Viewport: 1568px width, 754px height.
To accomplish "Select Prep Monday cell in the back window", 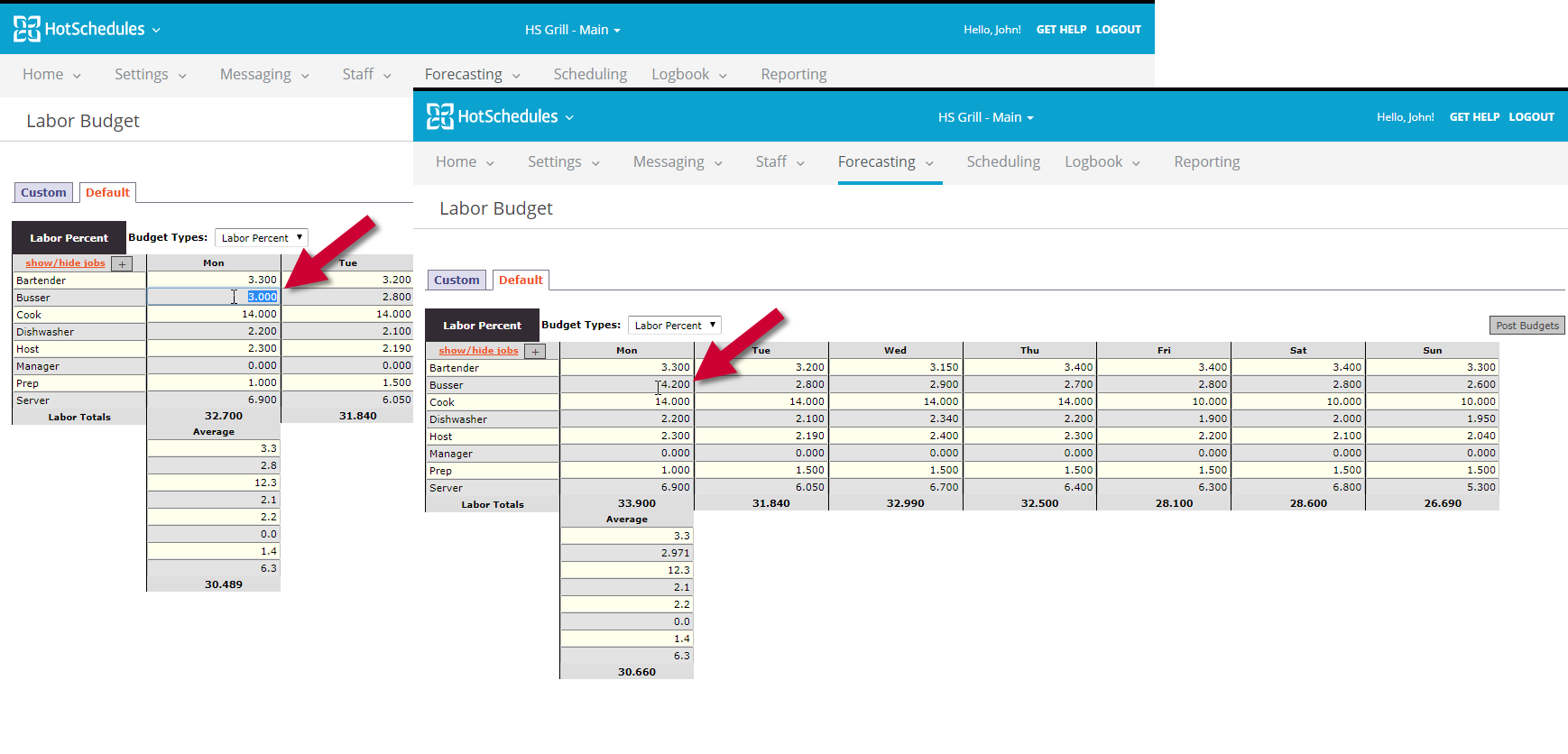I will (214, 383).
